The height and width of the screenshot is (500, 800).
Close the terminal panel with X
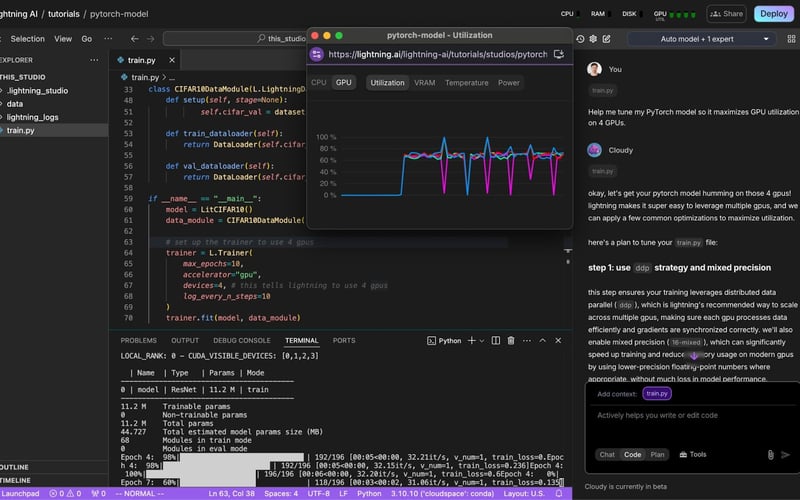pyautogui.click(x=558, y=340)
